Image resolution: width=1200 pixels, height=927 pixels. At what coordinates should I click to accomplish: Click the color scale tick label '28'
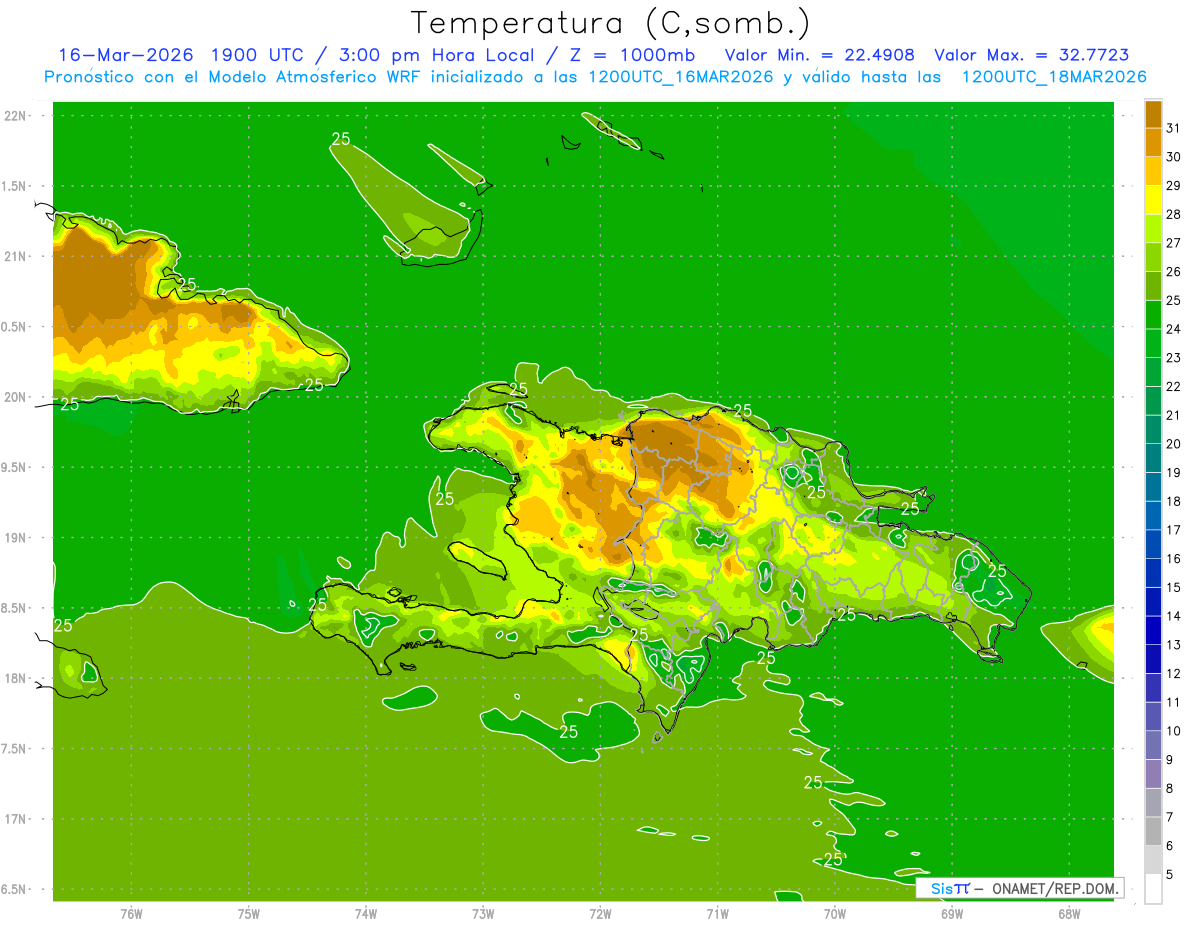(x=1173, y=214)
